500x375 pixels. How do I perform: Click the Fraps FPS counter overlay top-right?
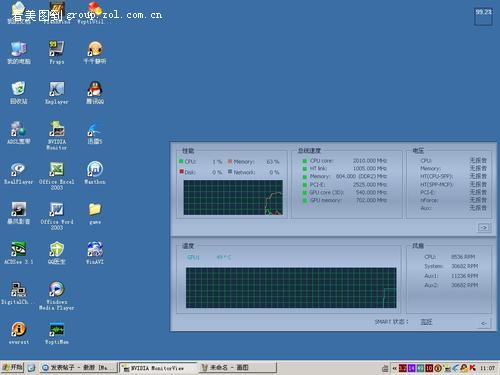point(483,17)
